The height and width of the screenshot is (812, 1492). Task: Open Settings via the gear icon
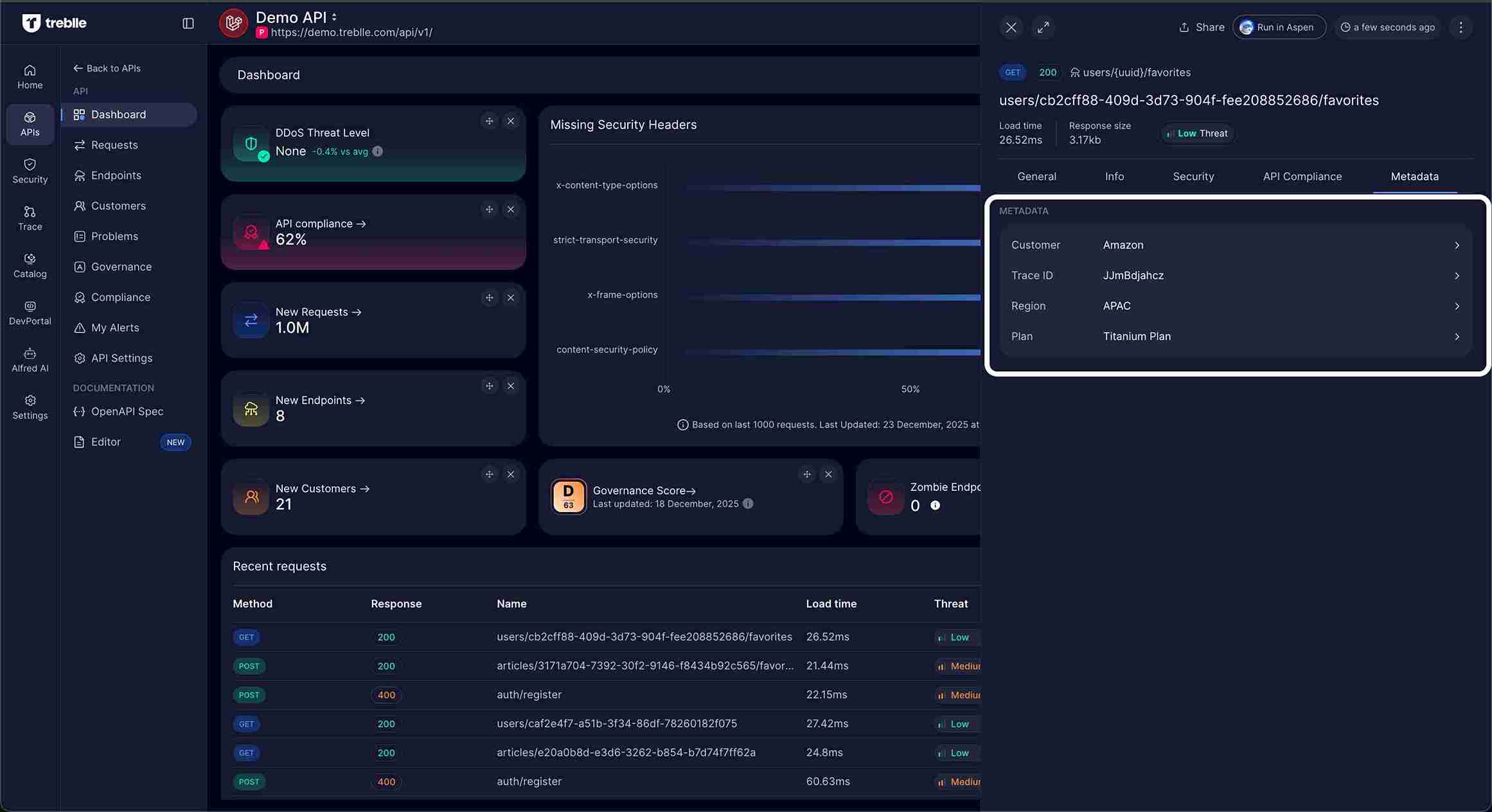tap(30, 406)
